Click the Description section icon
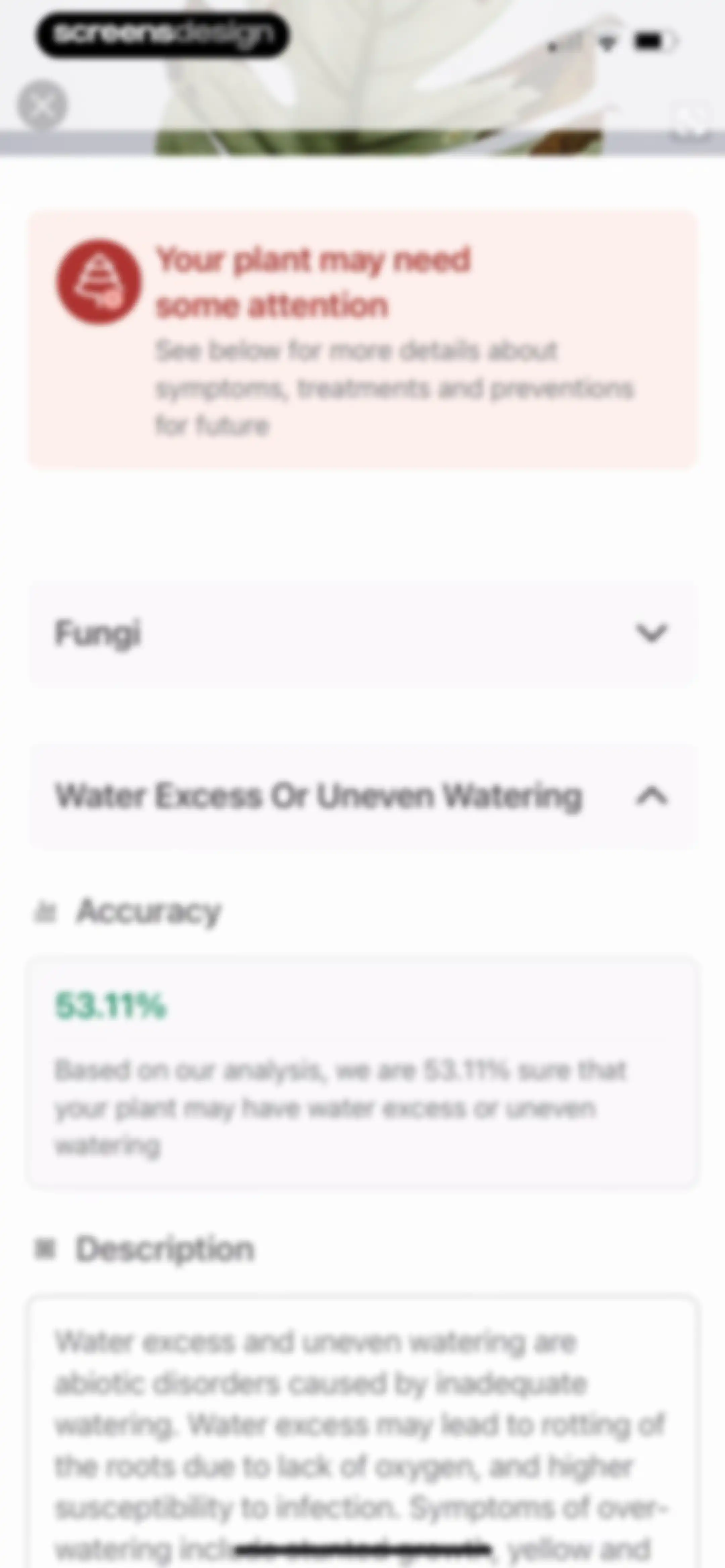The width and height of the screenshot is (725, 1568). (x=45, y=1250)
